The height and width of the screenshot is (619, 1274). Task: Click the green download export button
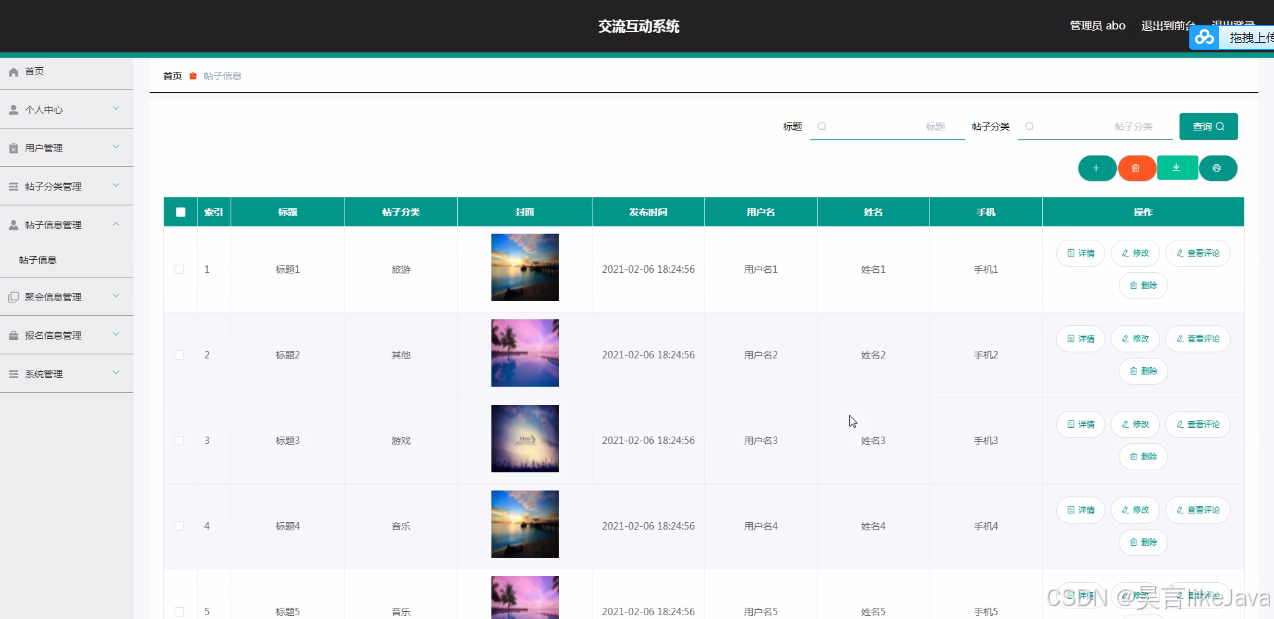pyautogui.click(x=1177, y=168)
